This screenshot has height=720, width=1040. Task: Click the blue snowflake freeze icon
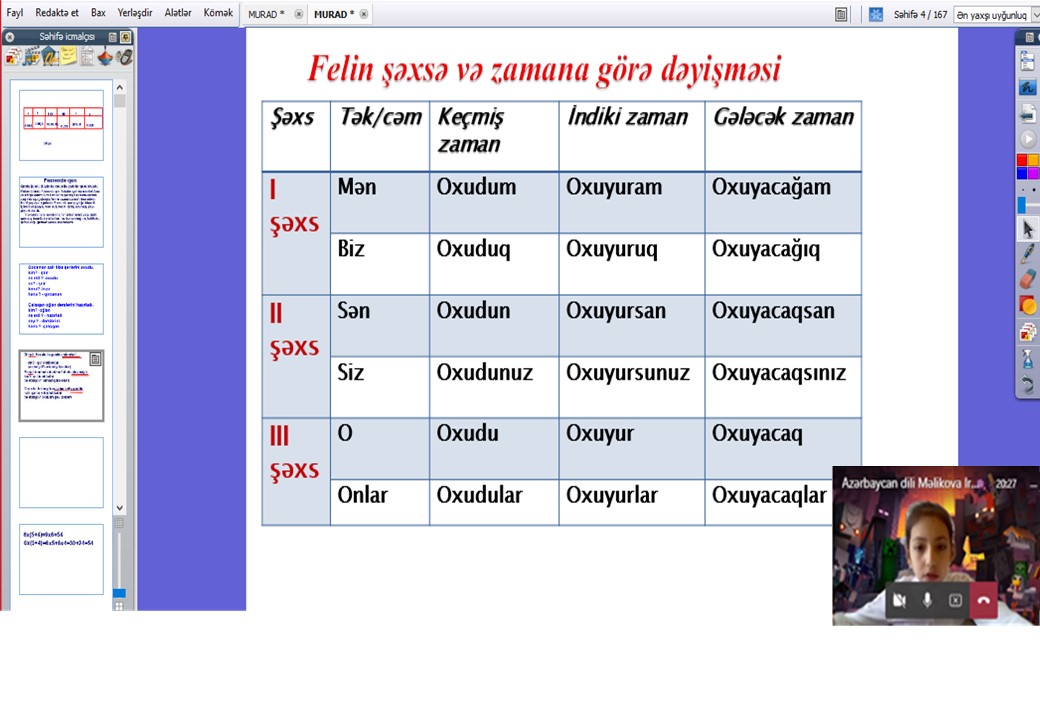(x=876, y=15)
